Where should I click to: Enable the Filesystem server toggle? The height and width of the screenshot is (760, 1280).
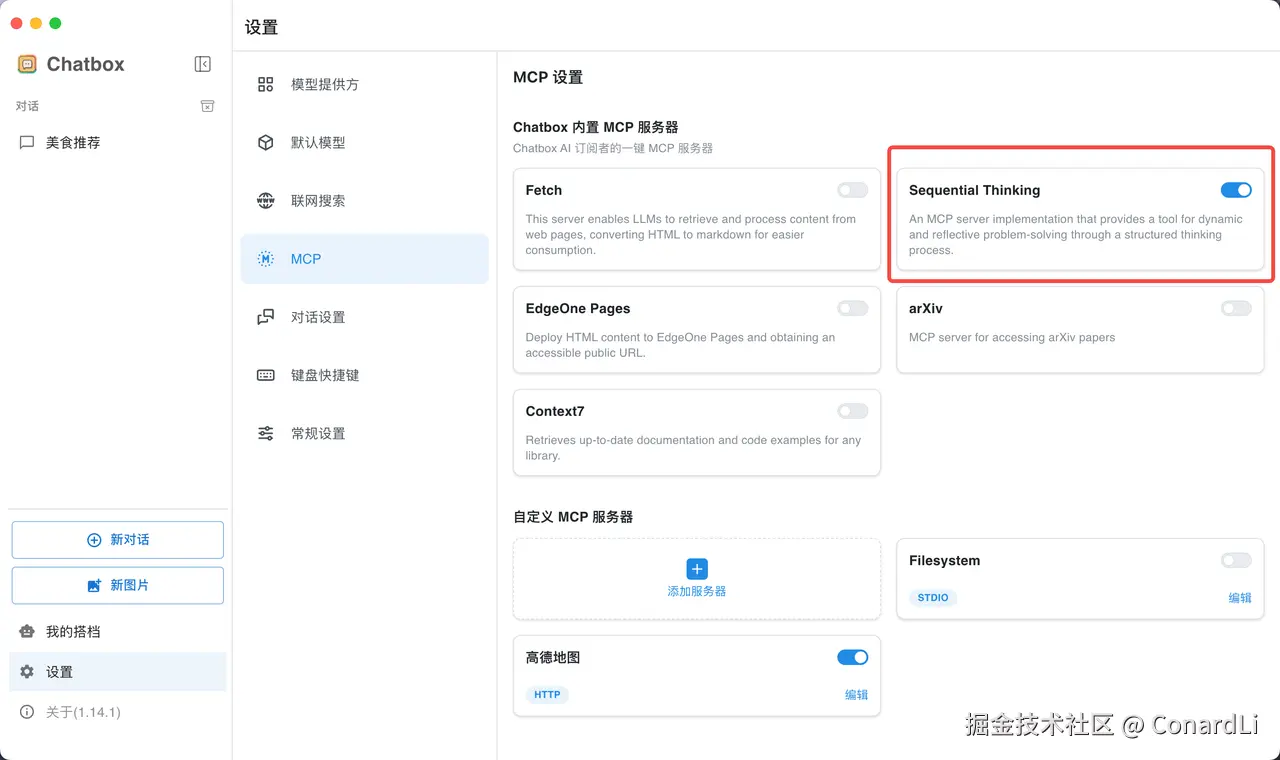tap(1236, 561)
